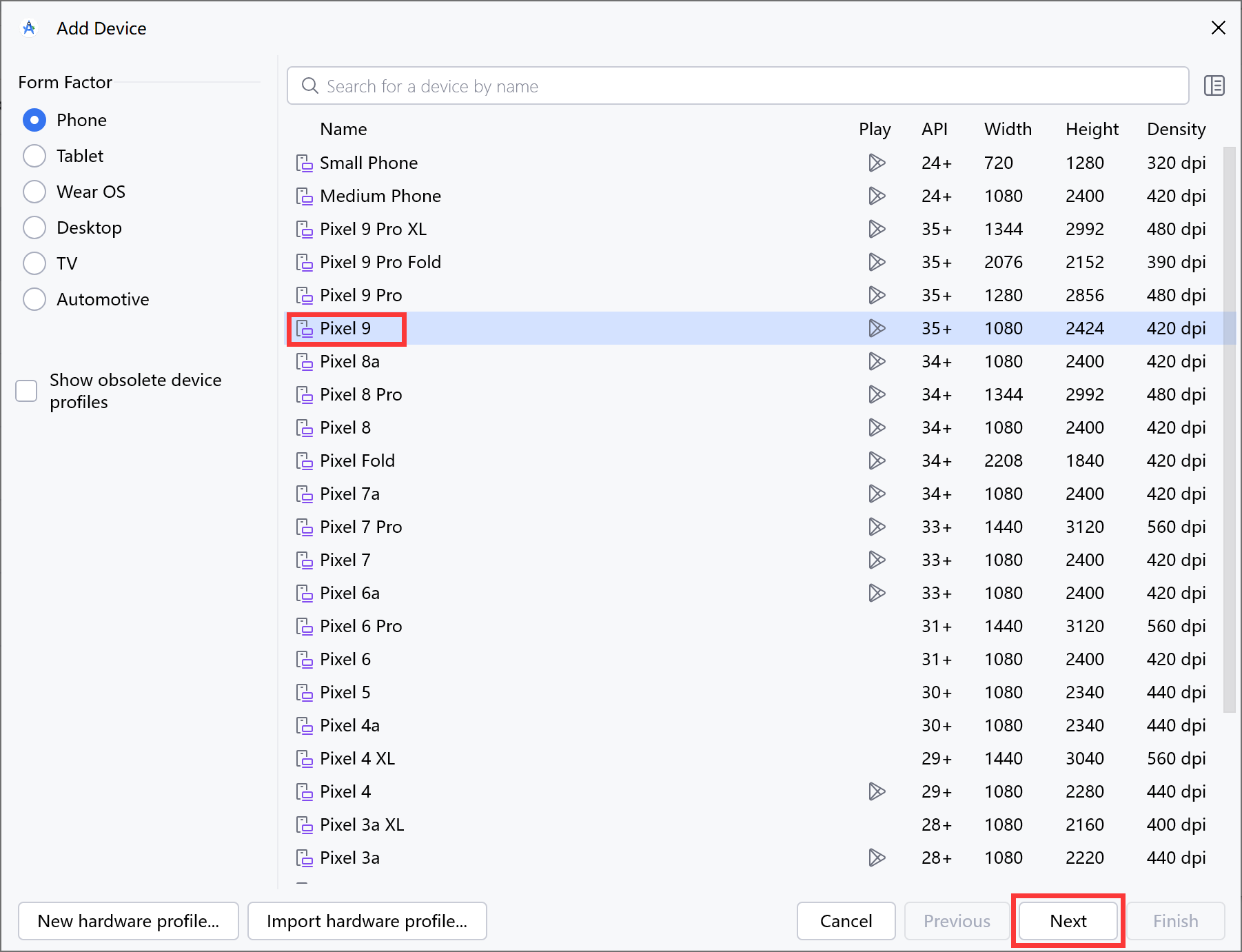Screen dimensions: 1242x952
Task: Choose the Wear OS radio button
Action: (x=34, y=192)
